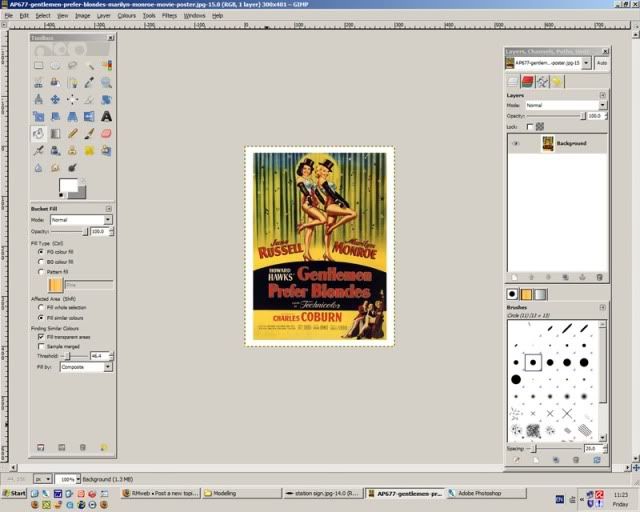
Task: Open the Filters menu
Action: tap(169, 16)
